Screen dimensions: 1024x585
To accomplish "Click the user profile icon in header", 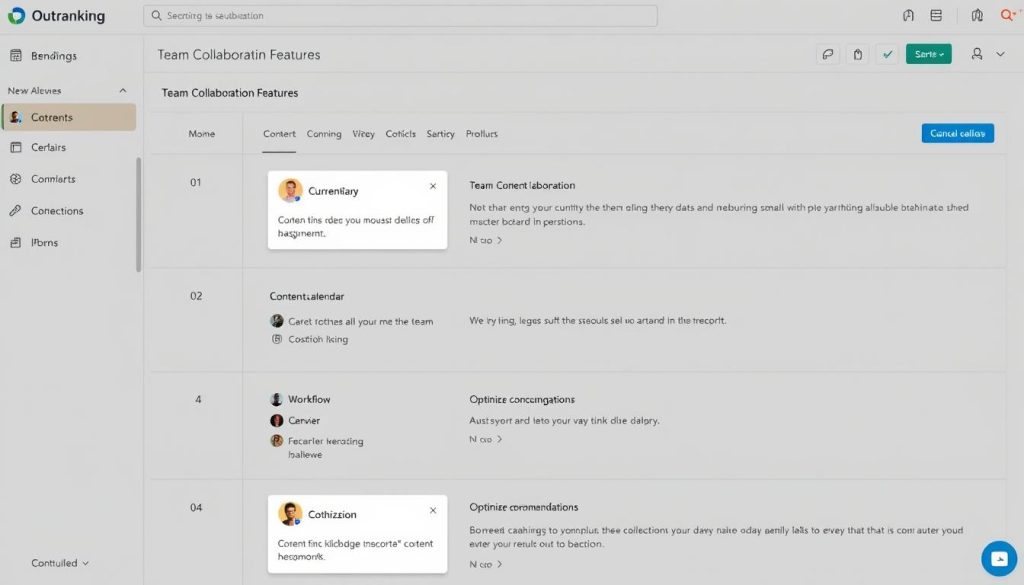I will 977,55.
